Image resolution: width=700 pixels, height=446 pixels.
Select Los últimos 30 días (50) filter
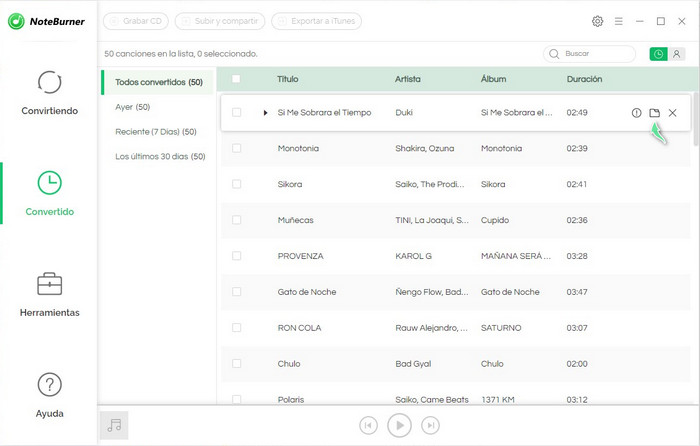coord(160,157)
